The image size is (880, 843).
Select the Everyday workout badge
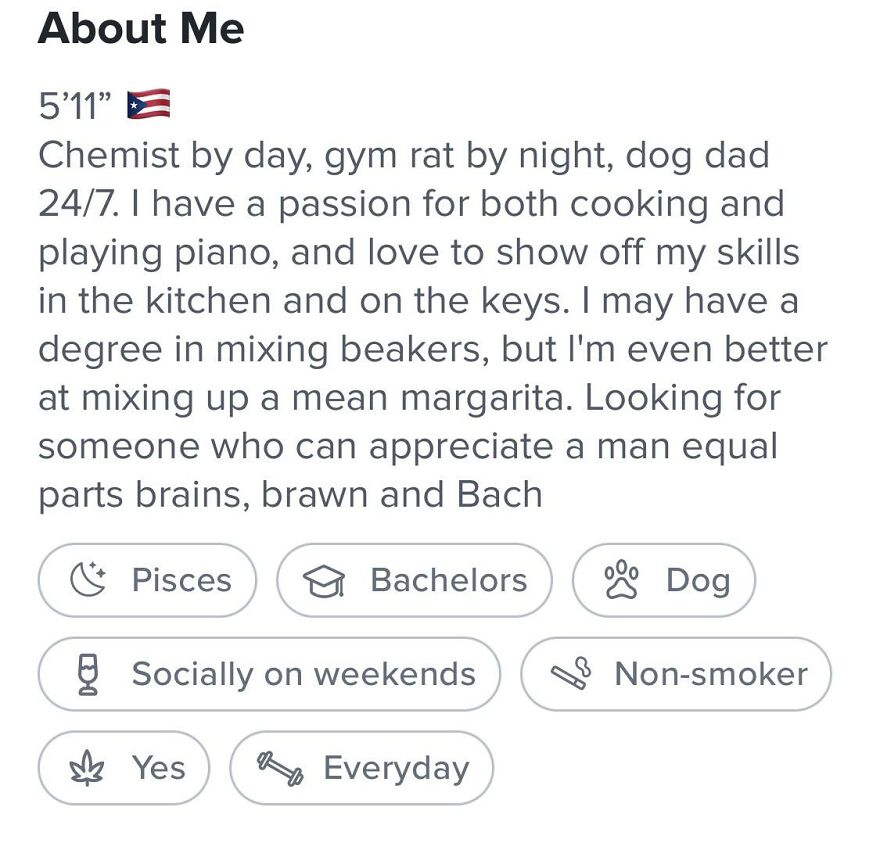(x=361, y=767)
